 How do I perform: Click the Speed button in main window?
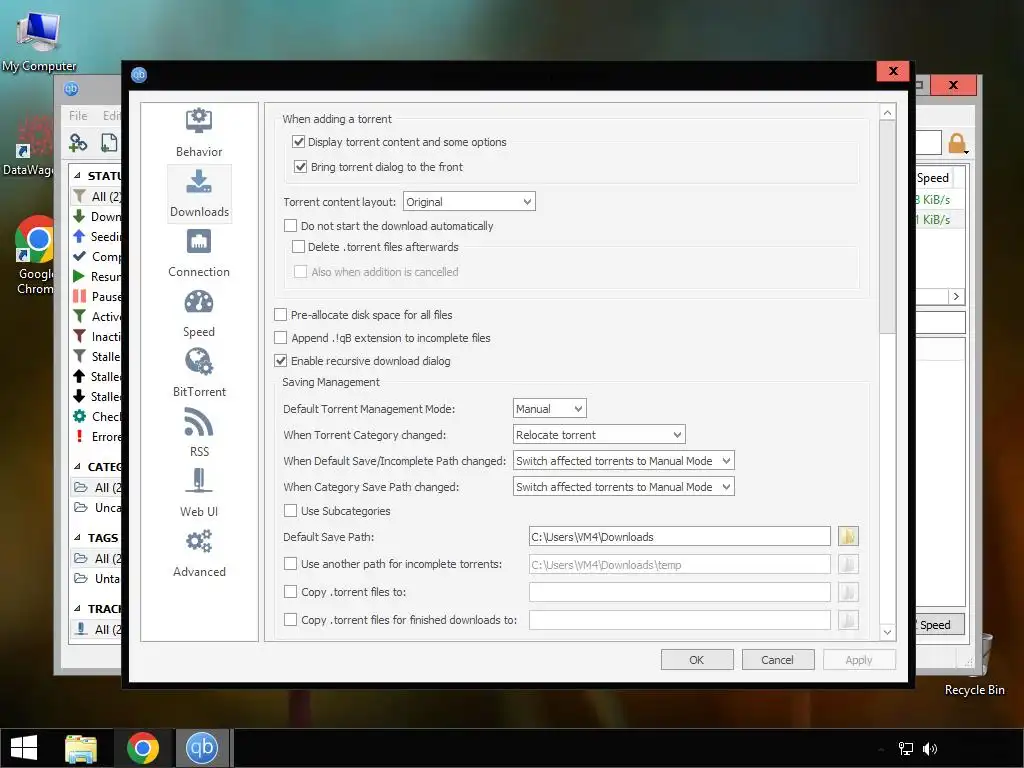(938, 625)
